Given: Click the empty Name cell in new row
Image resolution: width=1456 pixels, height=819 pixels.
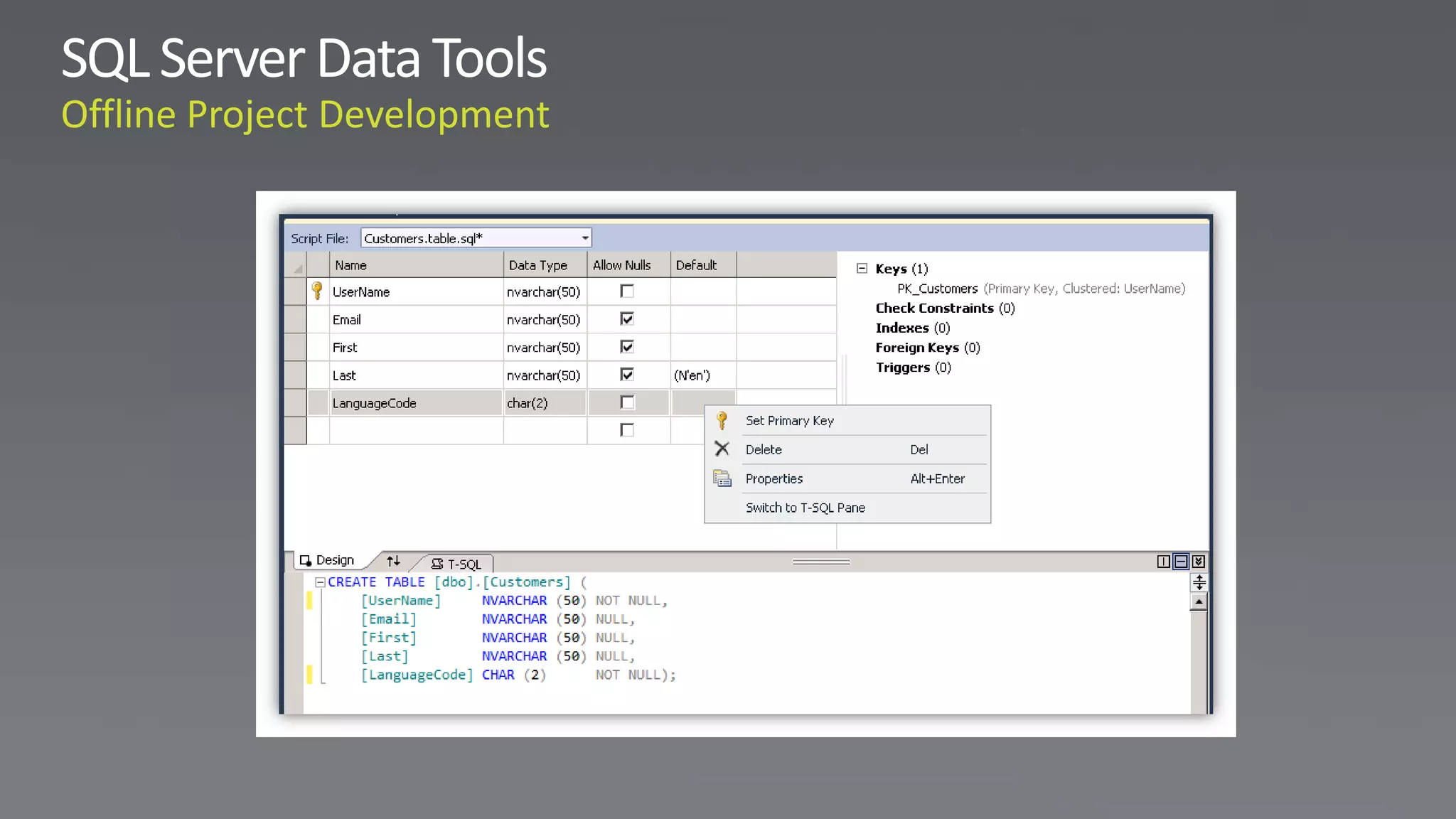Looking at the screenshot, I should pyautogui.click(x=416, y=431).
